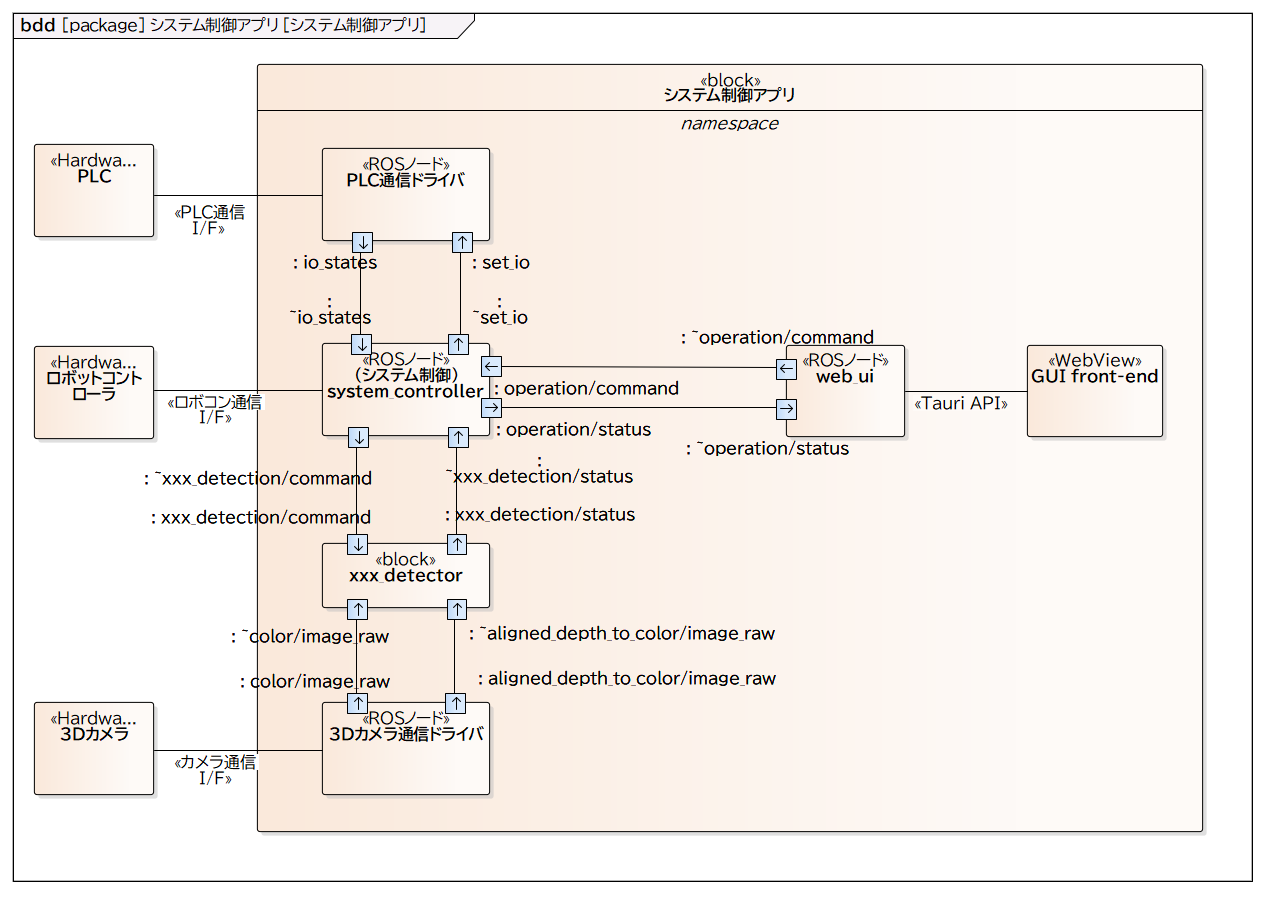Screen dimensions: 1269x898
Task: Click xxx_detector's top-left detection command port
Action: [x=357, y=544]
